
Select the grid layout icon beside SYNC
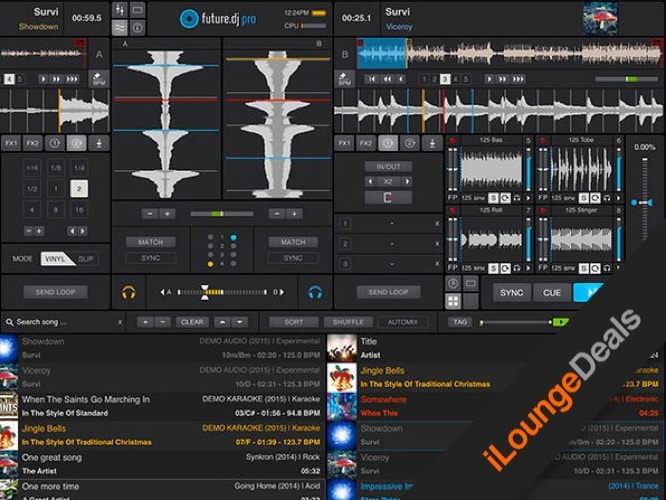coord(453,301)
